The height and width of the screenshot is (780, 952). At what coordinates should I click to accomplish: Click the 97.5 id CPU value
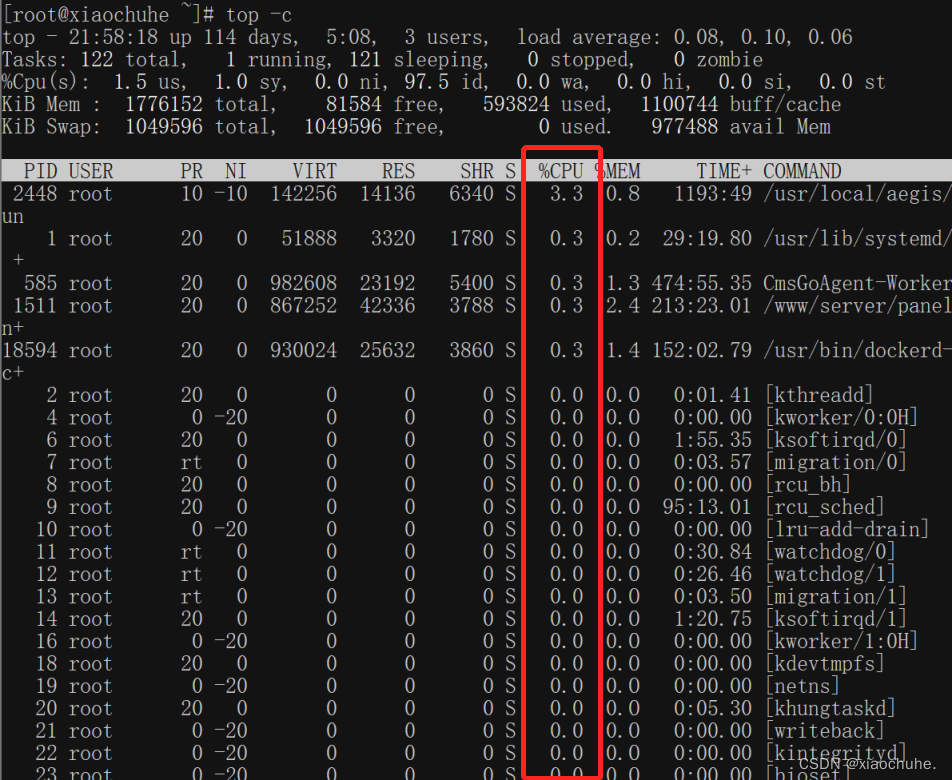coord(444,82)
